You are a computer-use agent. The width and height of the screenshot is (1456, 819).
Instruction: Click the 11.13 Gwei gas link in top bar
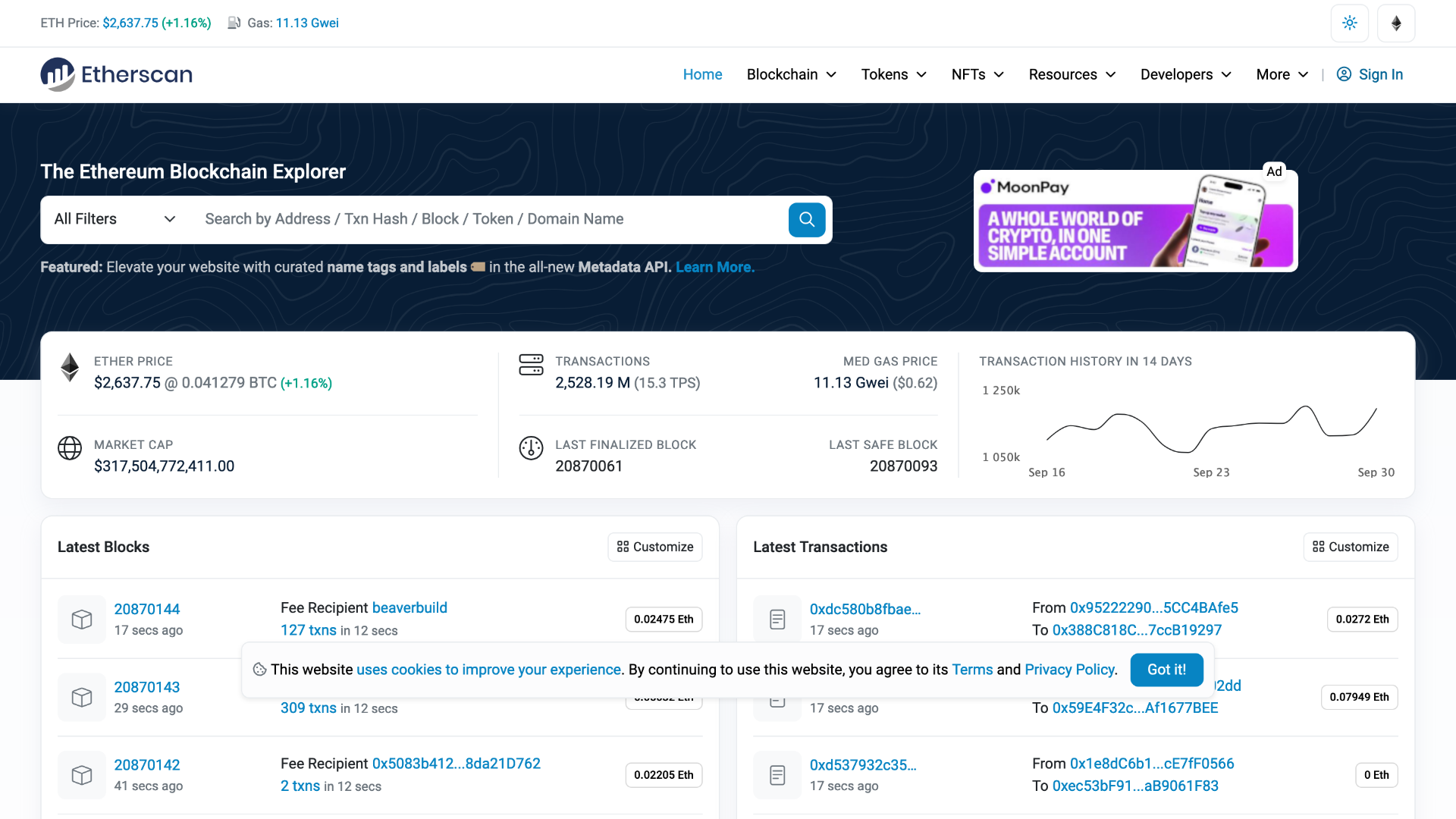click(307, 23)
